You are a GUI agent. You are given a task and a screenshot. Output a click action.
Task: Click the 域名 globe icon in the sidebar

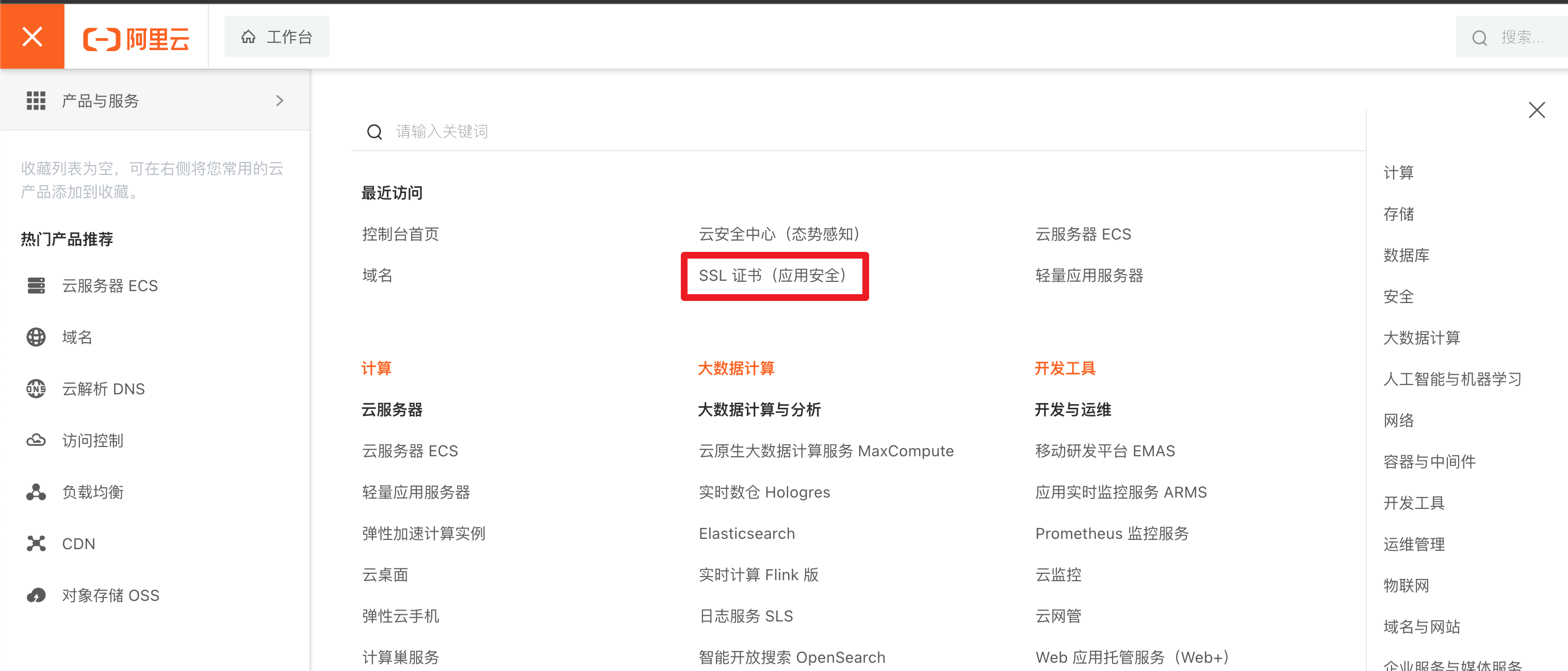click(x=36, y=337)
